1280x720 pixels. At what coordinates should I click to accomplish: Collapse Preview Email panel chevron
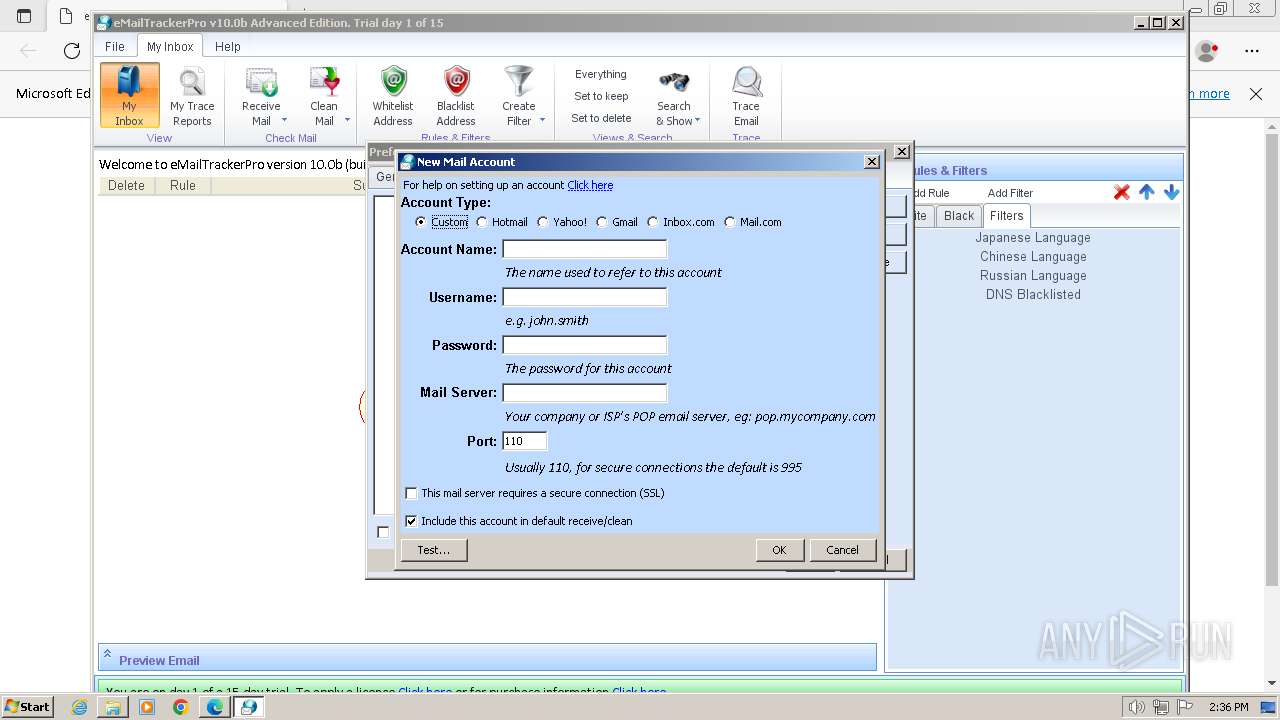(x=107, y=654)
